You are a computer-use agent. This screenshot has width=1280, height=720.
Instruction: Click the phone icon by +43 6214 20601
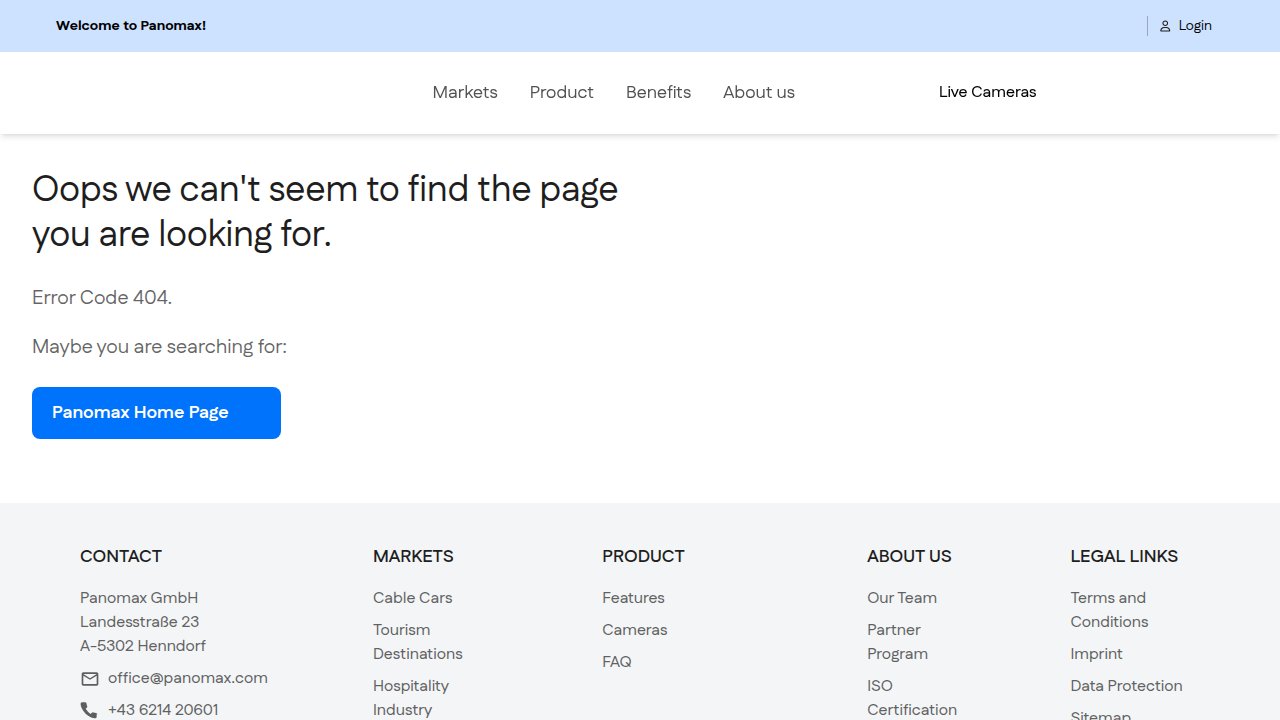click(x=89, y=710)
